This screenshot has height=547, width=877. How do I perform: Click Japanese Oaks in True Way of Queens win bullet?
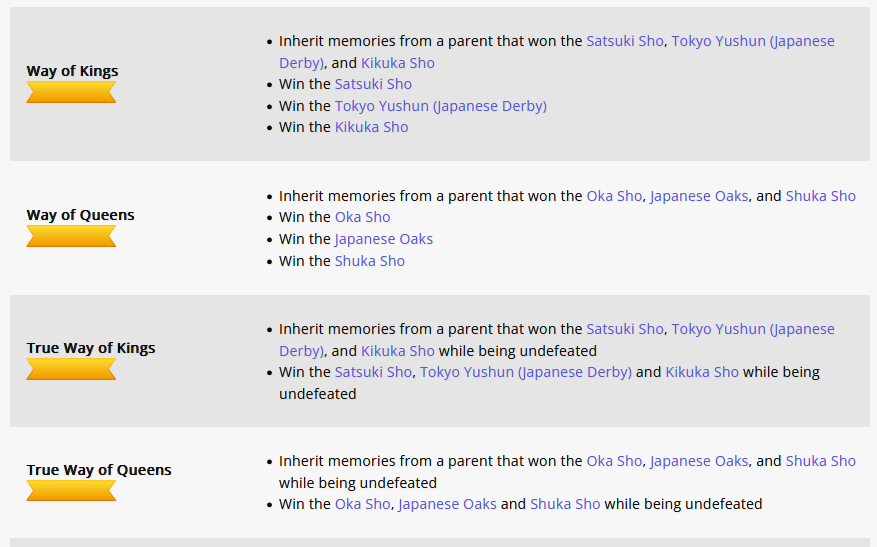pyautogui.click(x=447, y=504)
